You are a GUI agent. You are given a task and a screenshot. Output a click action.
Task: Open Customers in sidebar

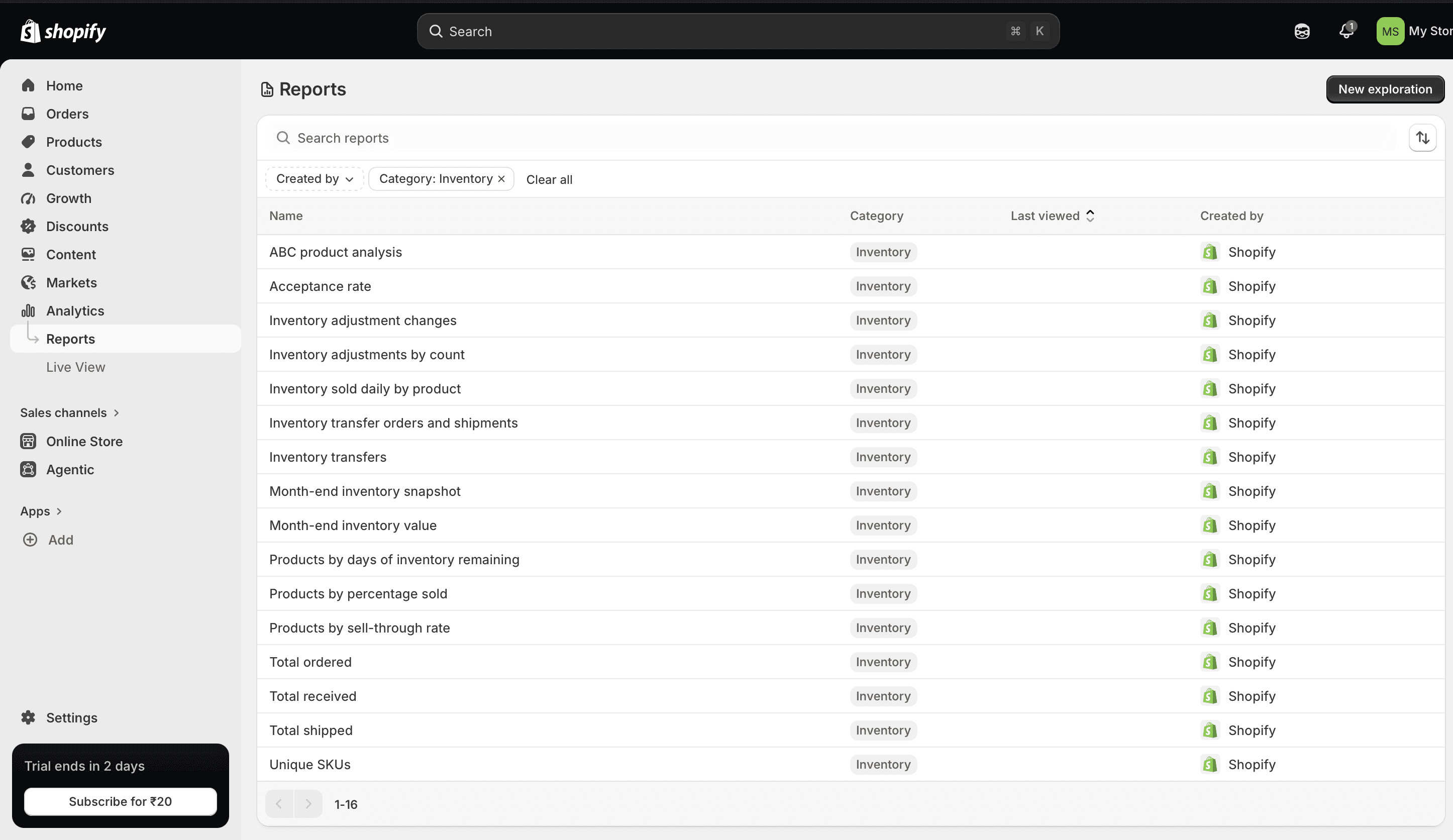79,170
